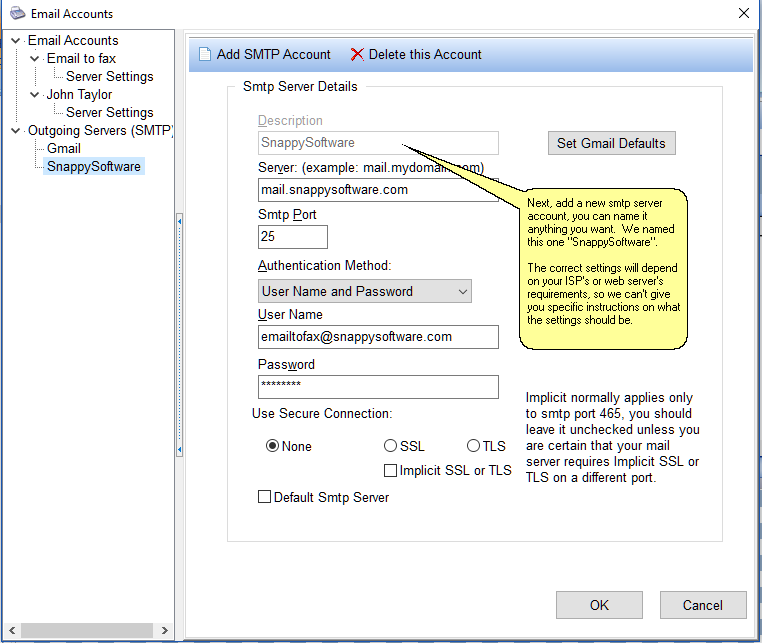This screenshot has width=762, height=643.
Task: Click the User Name field
Action: [378, 337]
